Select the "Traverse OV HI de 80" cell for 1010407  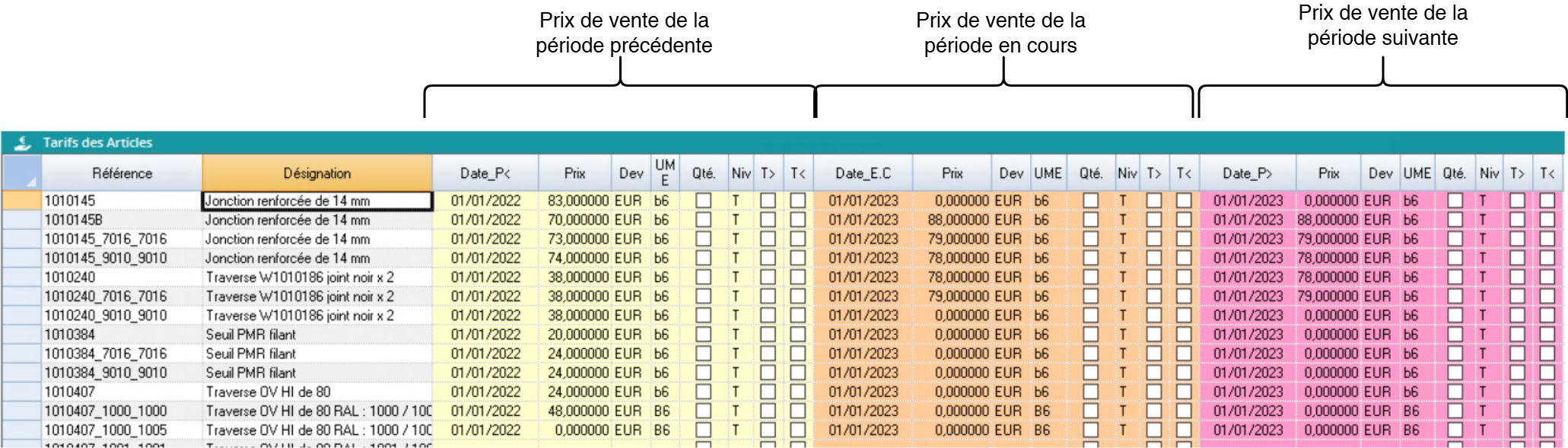pos(316,392)
